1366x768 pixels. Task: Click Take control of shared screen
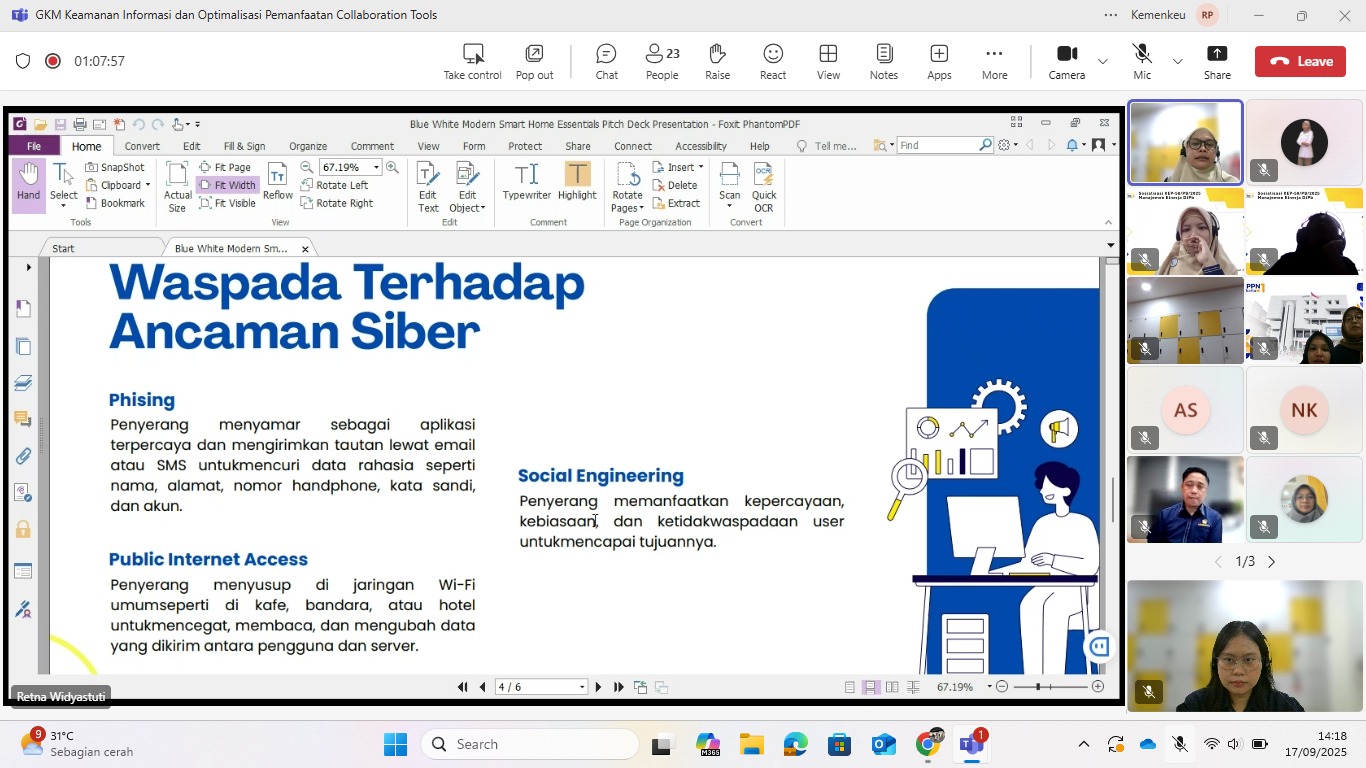point(473,61)
